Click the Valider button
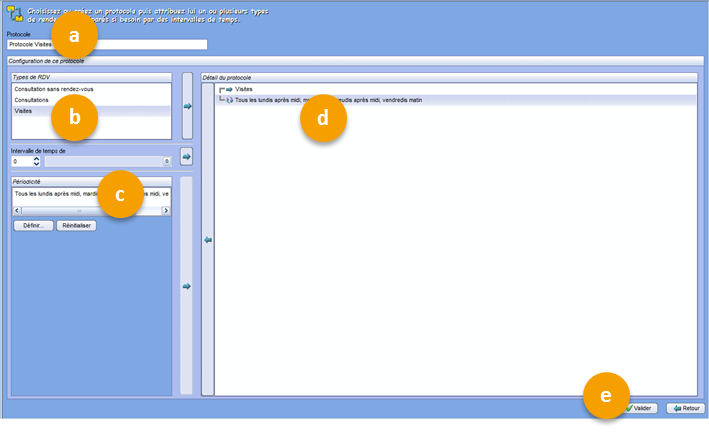709x433 pixels. (x=640, y=408)
